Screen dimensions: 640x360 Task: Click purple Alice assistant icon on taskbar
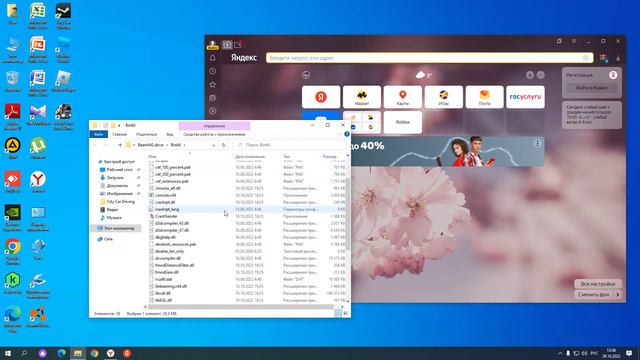point(43,353)
